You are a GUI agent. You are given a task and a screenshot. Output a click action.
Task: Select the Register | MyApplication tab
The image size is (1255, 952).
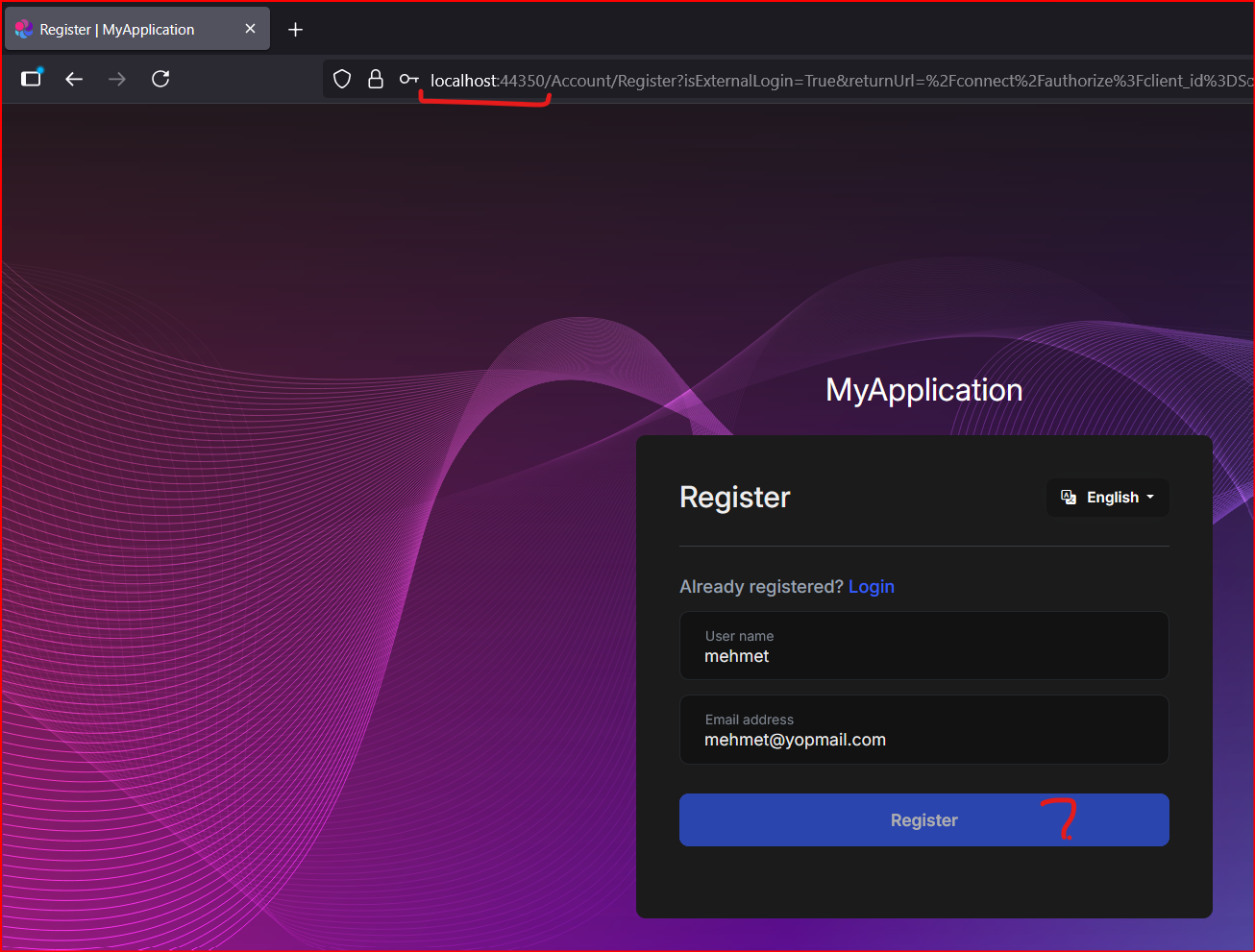point(116,30)
